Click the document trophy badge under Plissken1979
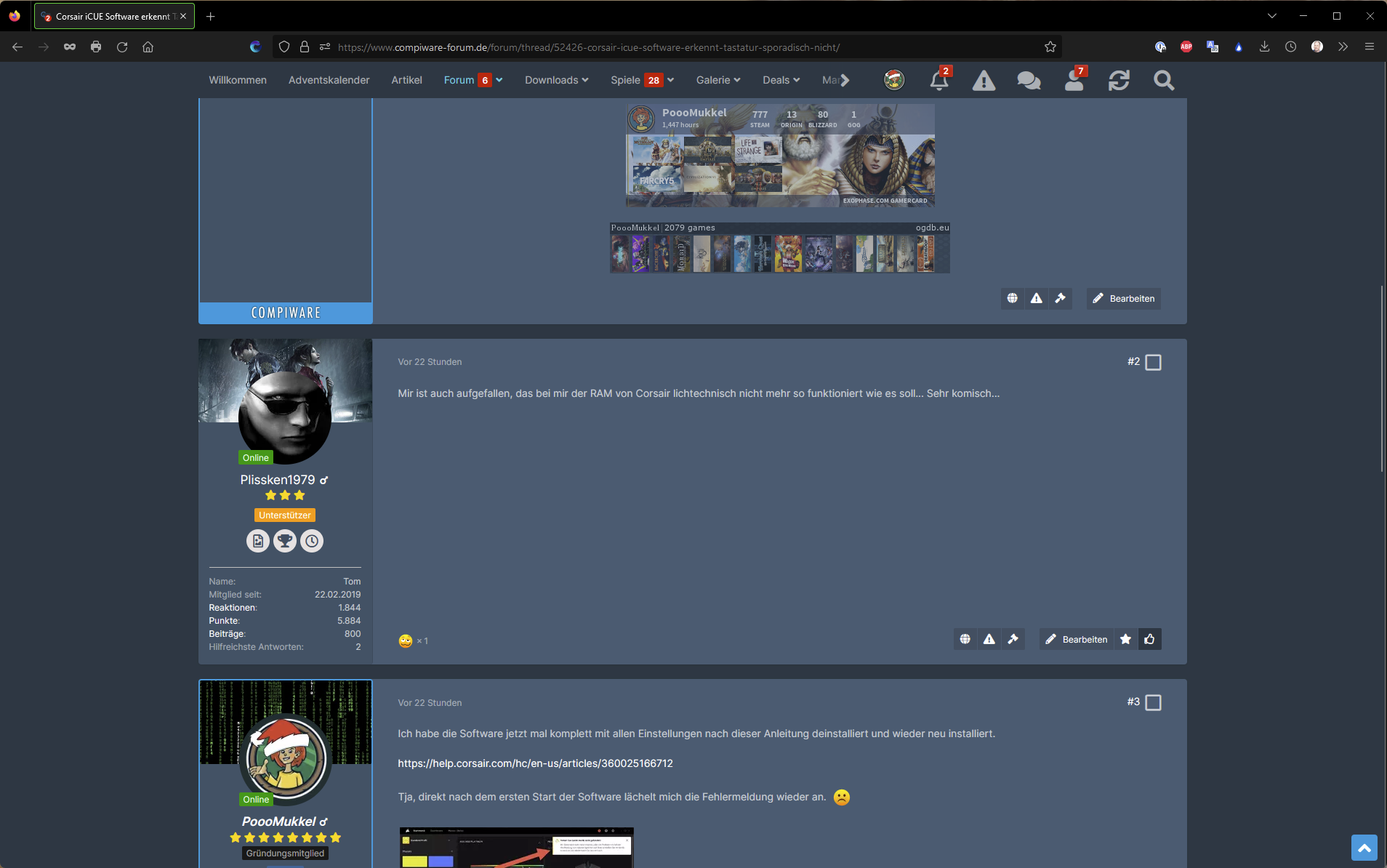Image resolution: width=1387 pixels, height=868 pixels. [x=258, y=541]
